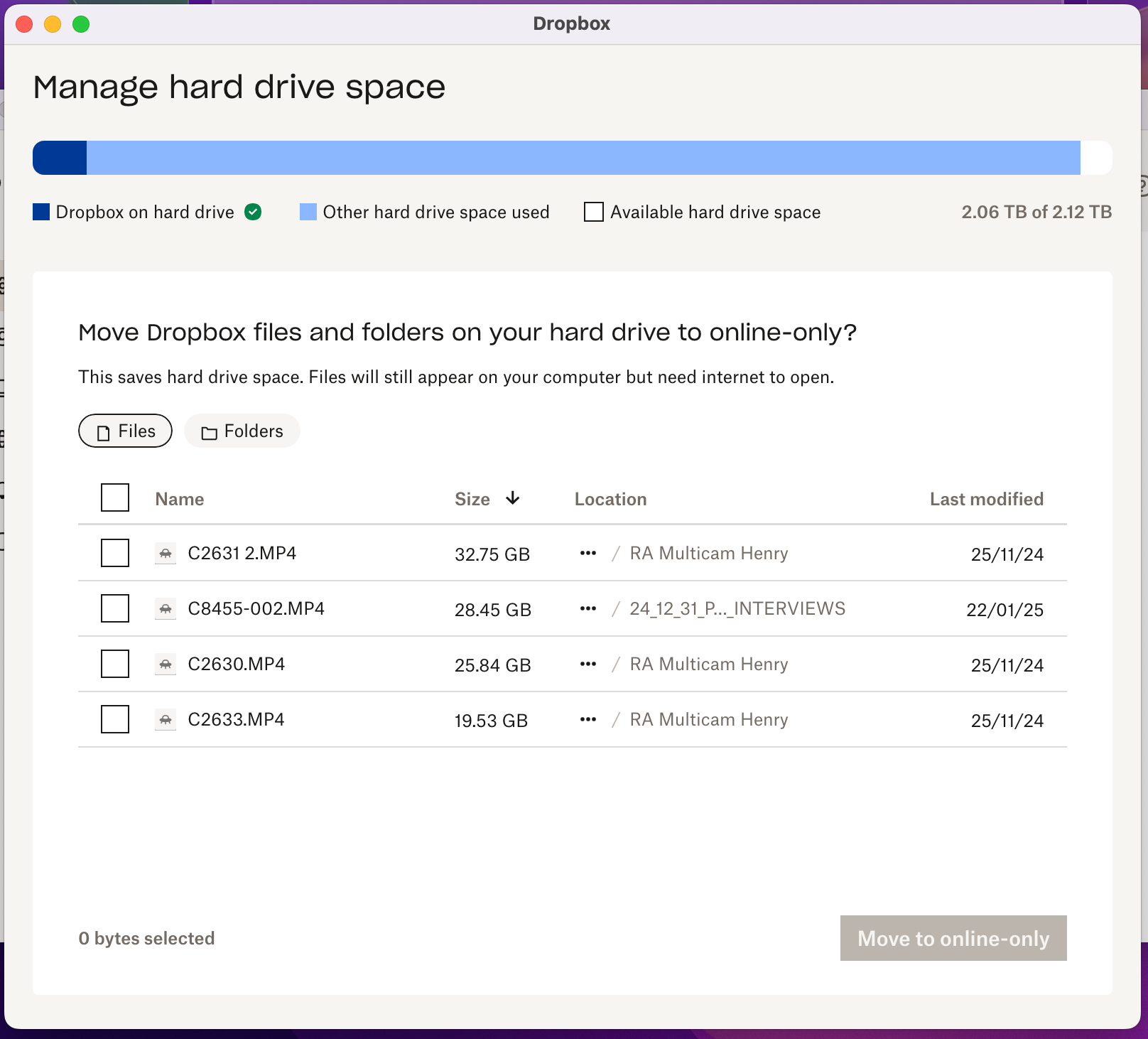Click the video file icon beside C2631 2.MP4
The image size is (1148, 1039).
[x=166, y=554]
